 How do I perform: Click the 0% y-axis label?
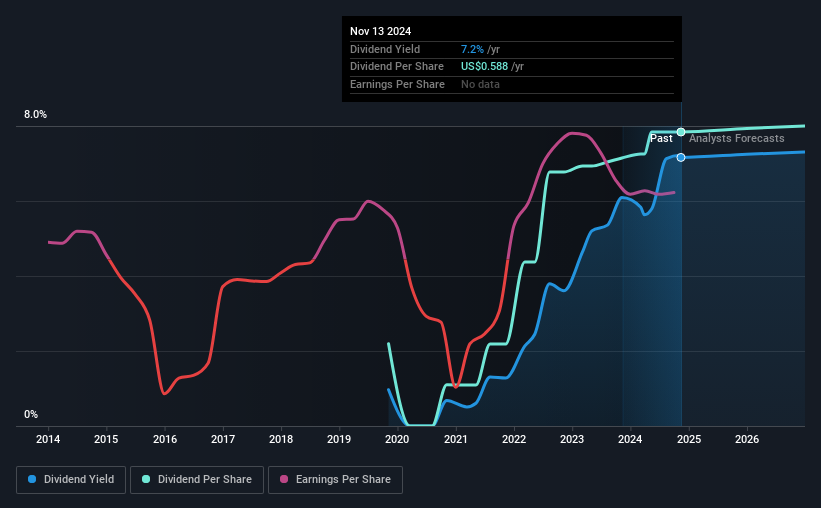coord(31,414)
